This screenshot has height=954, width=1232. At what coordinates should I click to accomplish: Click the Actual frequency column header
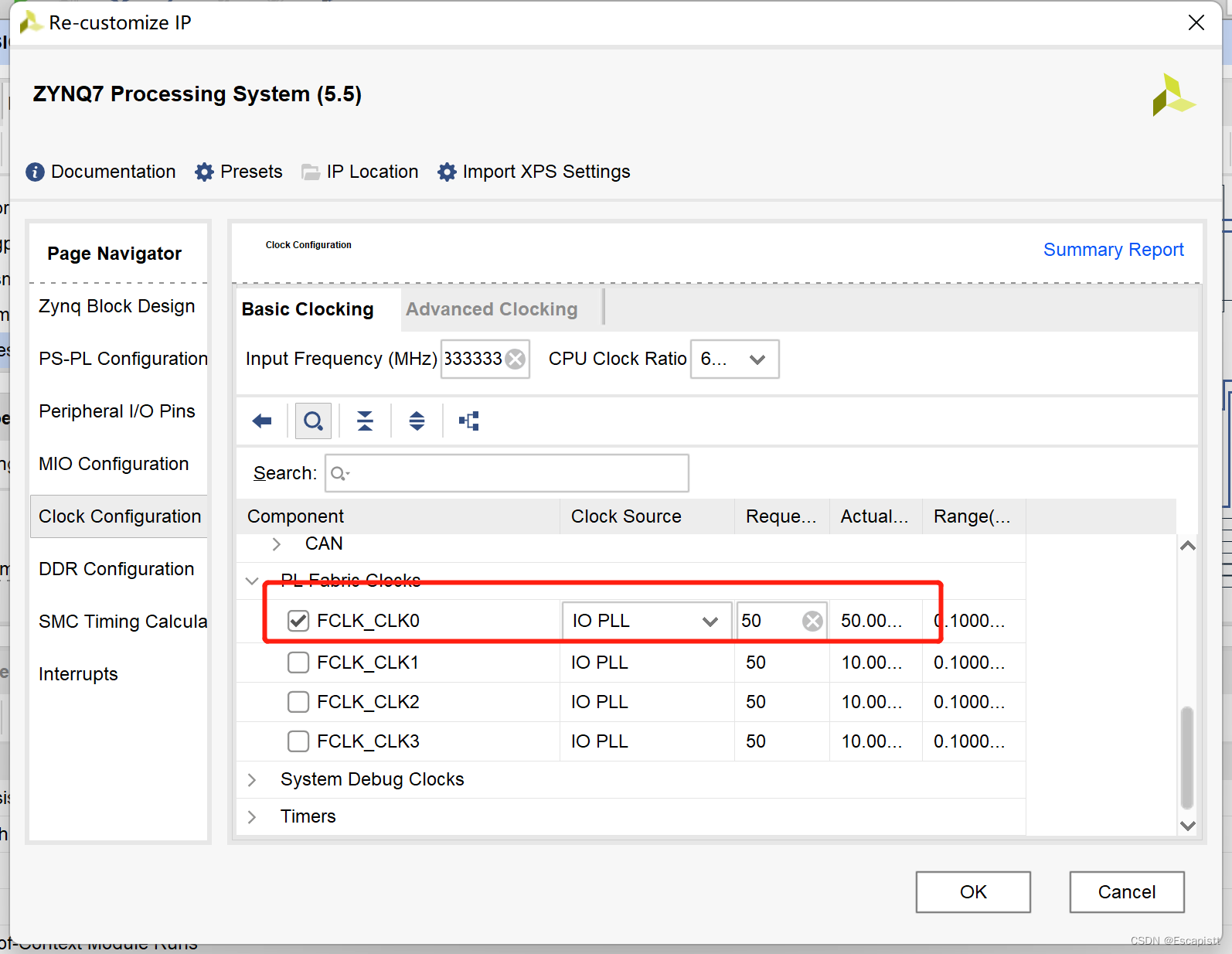coord(876,516)
